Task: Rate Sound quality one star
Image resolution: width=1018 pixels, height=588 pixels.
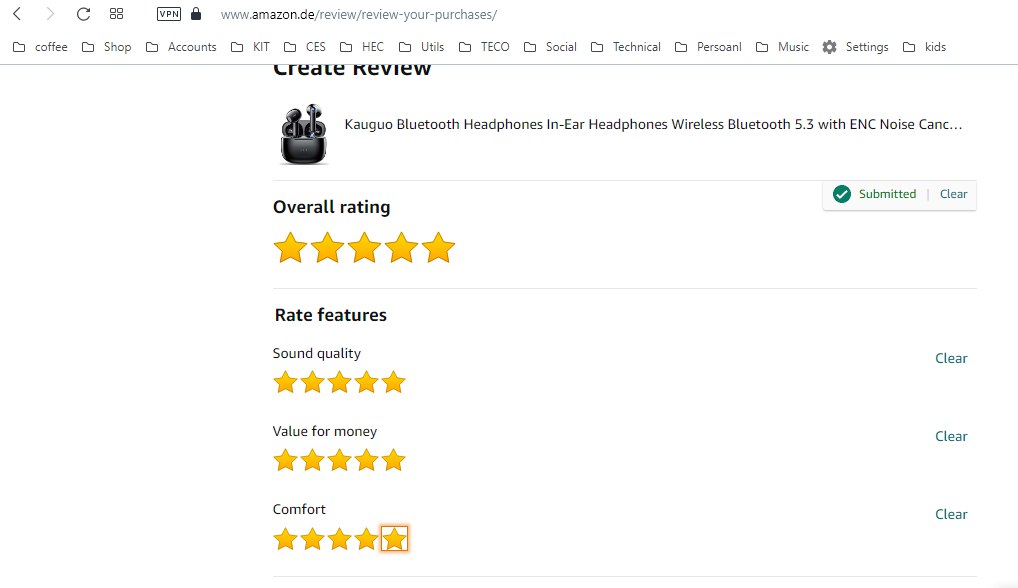Action: 285,382
